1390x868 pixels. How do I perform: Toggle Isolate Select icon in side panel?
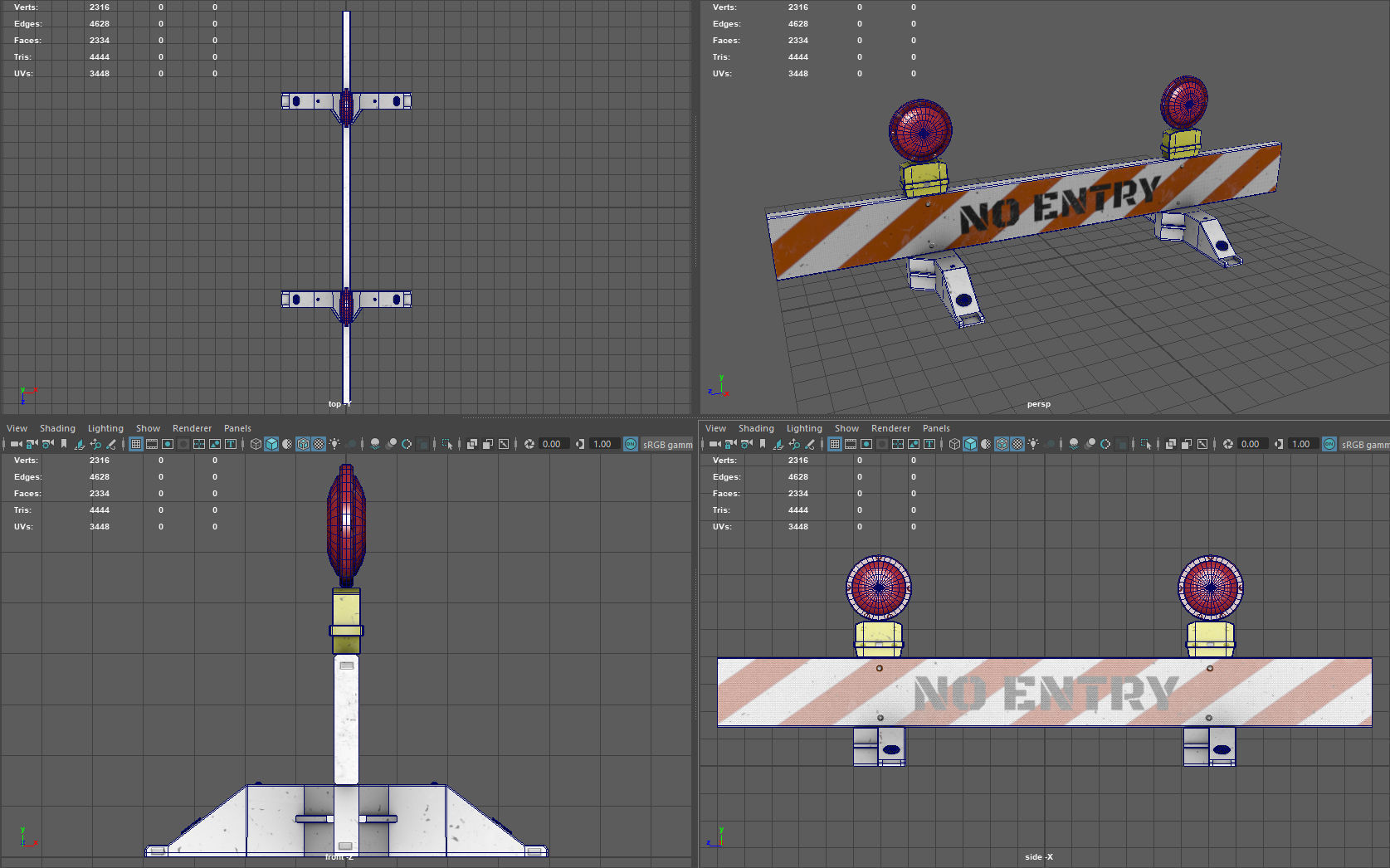(x=1146, y=444)
